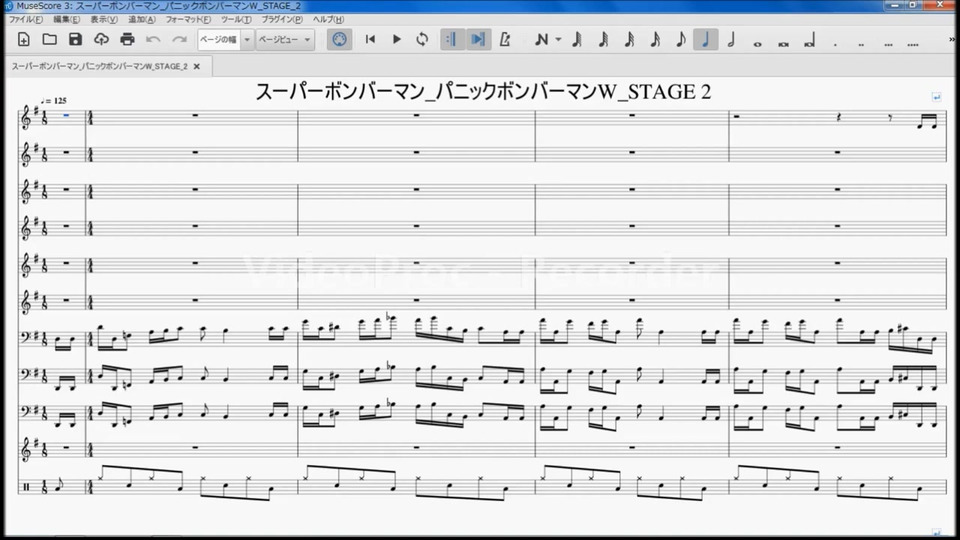Rewind playback to start position
Viewport: 960px width, 540px height.
tap(370, 40)
